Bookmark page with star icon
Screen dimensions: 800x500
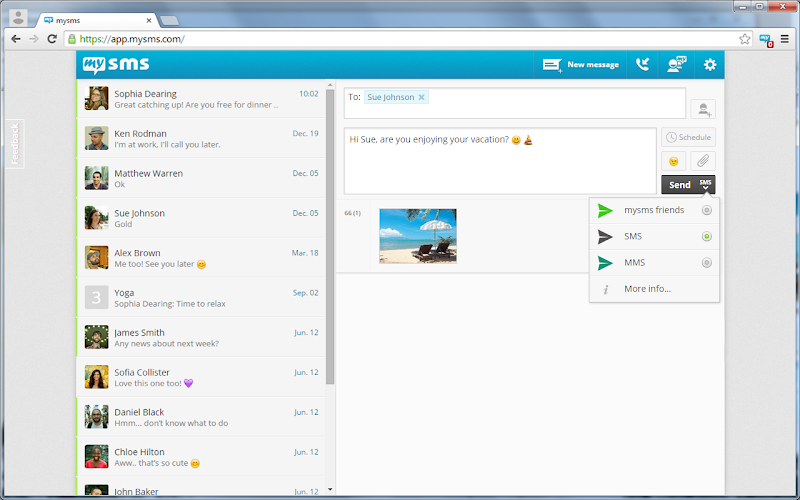pyautogui.click(x=744, y=39)
